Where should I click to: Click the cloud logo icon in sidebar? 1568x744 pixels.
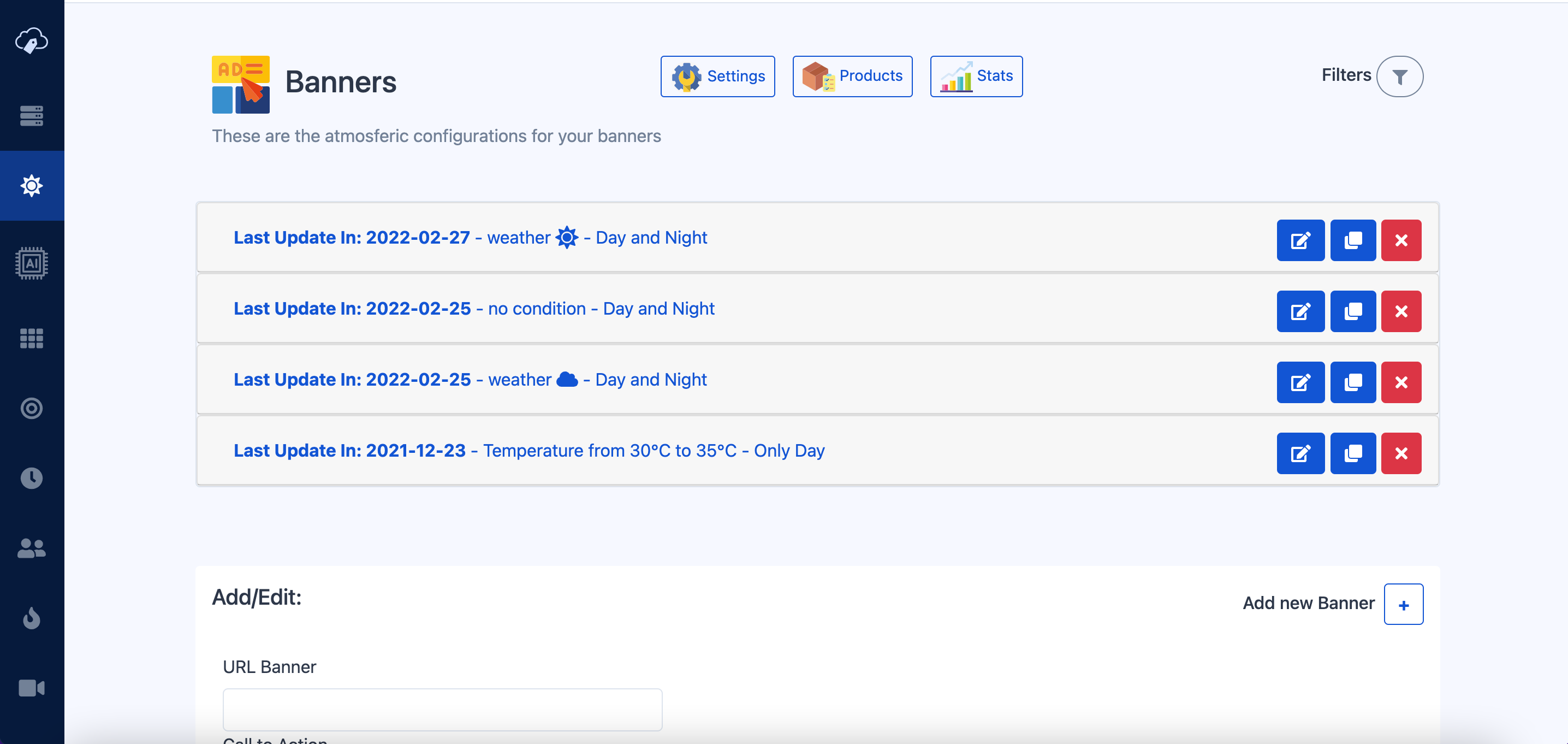point(32,41)
